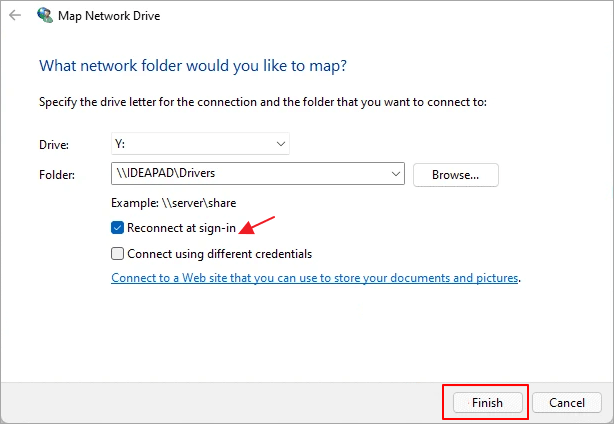Uncheck the Reconnect at sign-in checkbox
Viewport: 614px width, 424px height.
[x=119, y=228]
